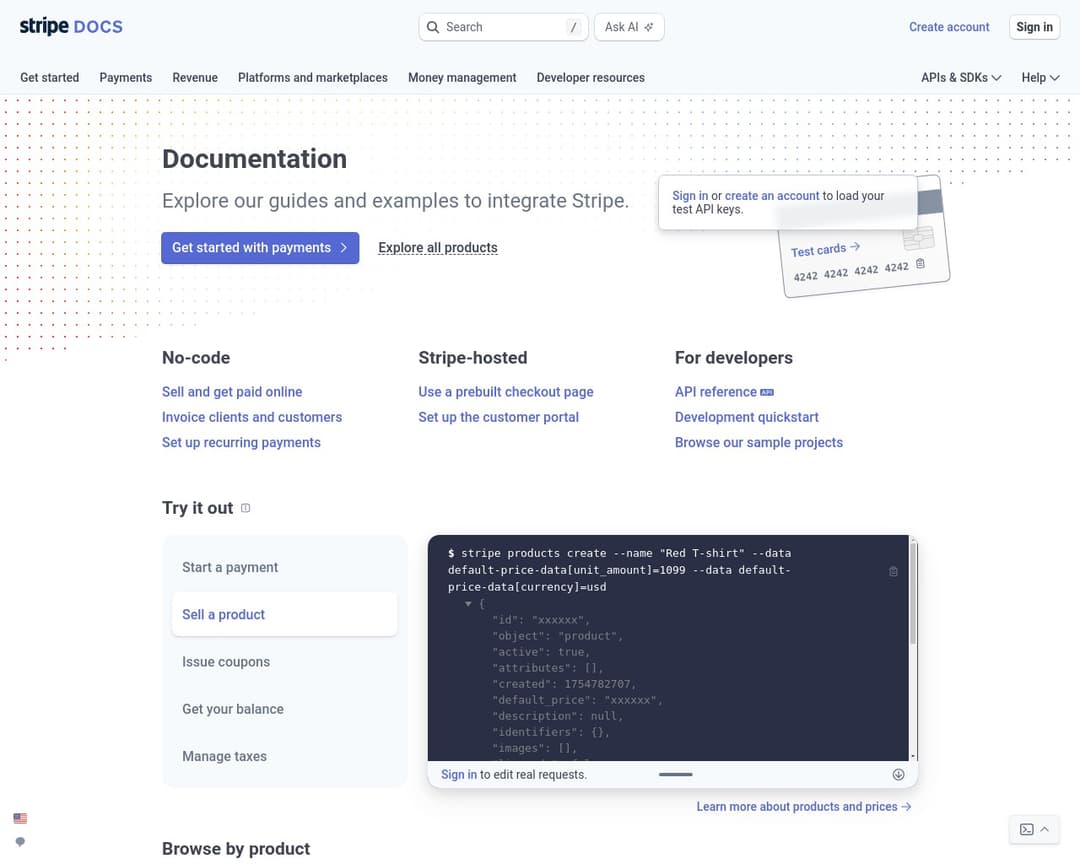Open the Help dropdown menu
The image size is (1080, 864).
1040,78
